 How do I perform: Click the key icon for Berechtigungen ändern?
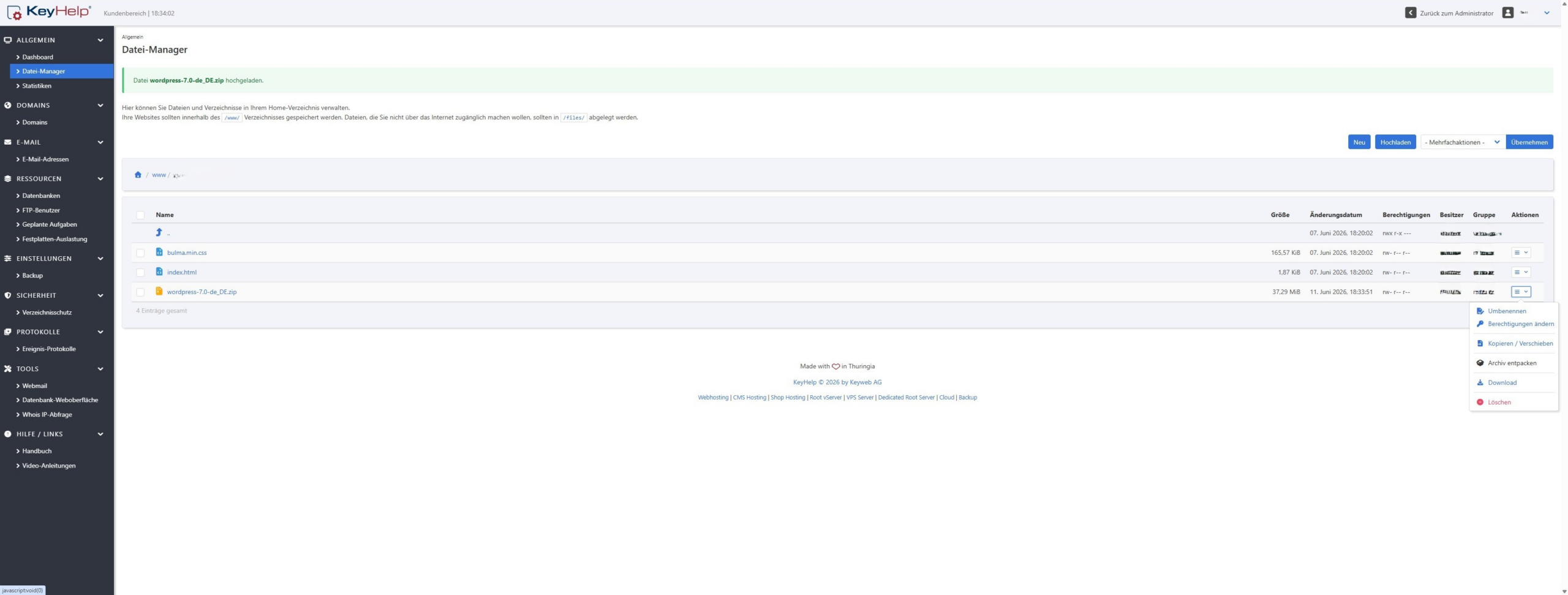[1480, 324]
